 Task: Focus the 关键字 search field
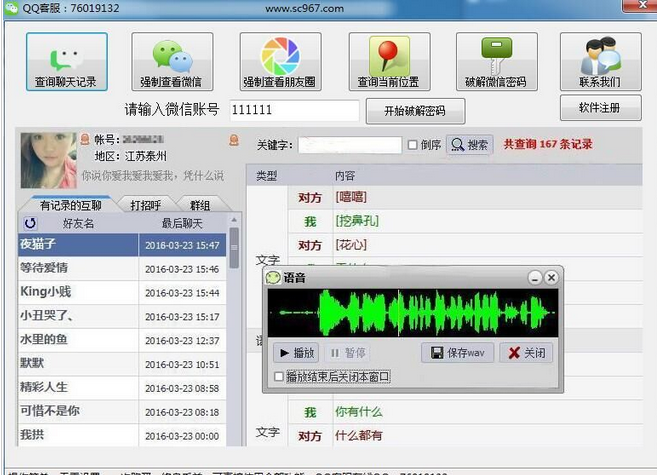(x=350, y=145)
